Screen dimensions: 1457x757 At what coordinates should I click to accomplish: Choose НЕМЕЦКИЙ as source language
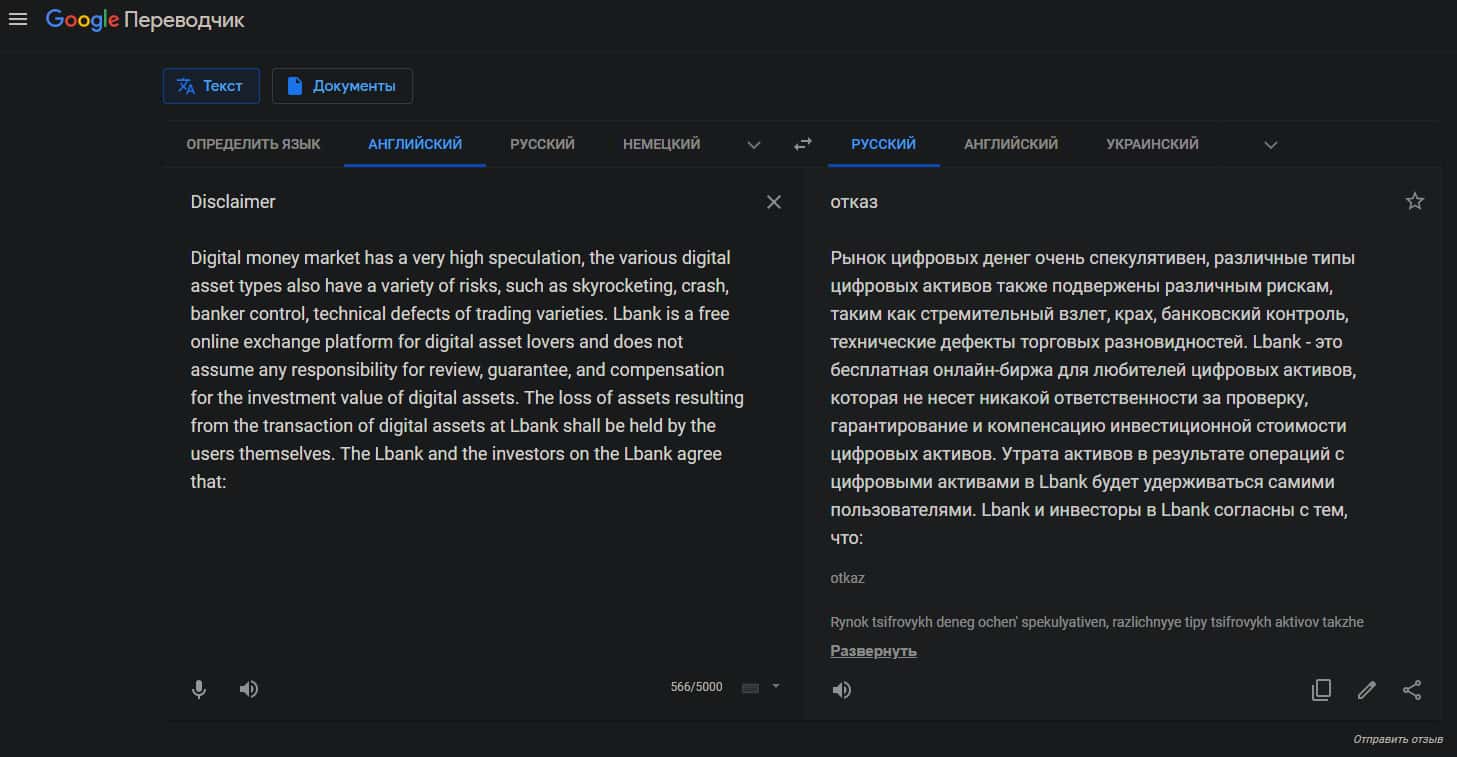[661, 144]
